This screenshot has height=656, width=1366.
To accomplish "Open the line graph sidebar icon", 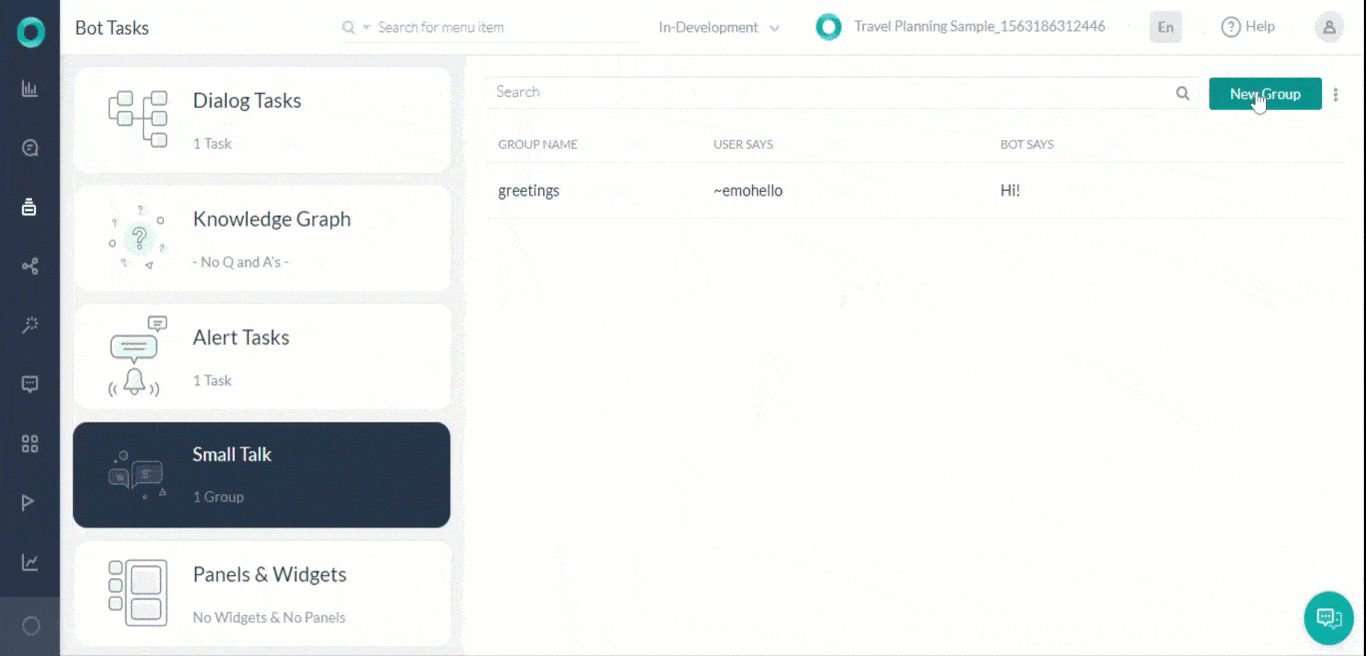I will point(30,562).
